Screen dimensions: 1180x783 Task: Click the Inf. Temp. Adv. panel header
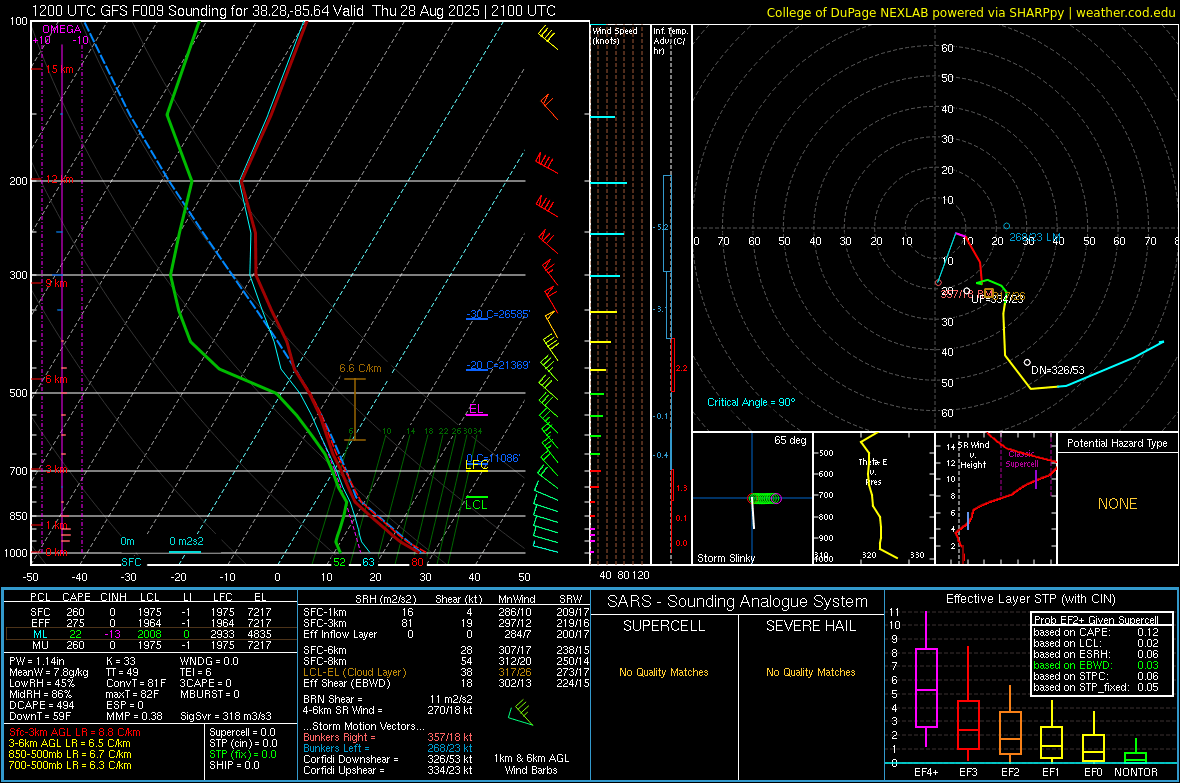pyautogui.click(x=669, y=41)
